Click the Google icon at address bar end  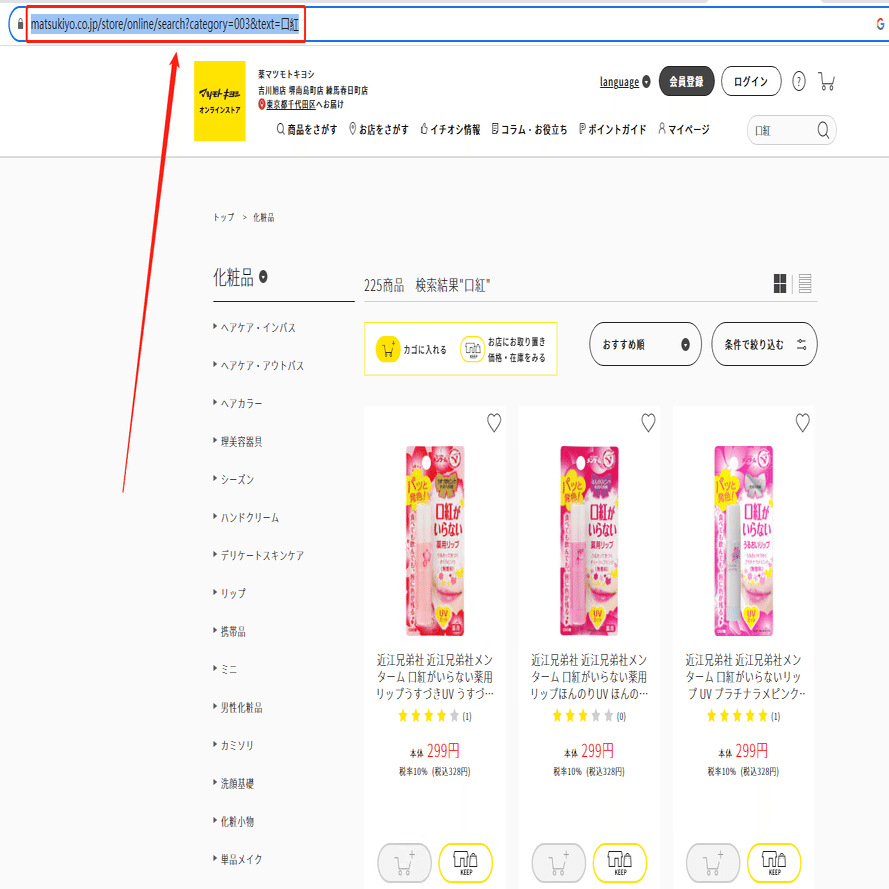pyautogui.click(x=880, y=24)
